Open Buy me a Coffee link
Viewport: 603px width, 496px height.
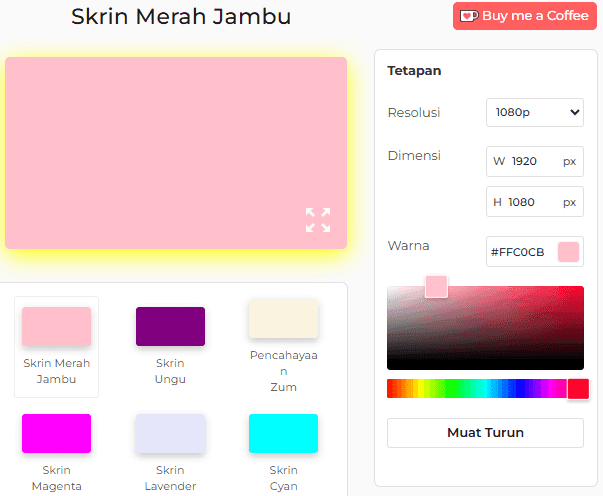(525, 16)
